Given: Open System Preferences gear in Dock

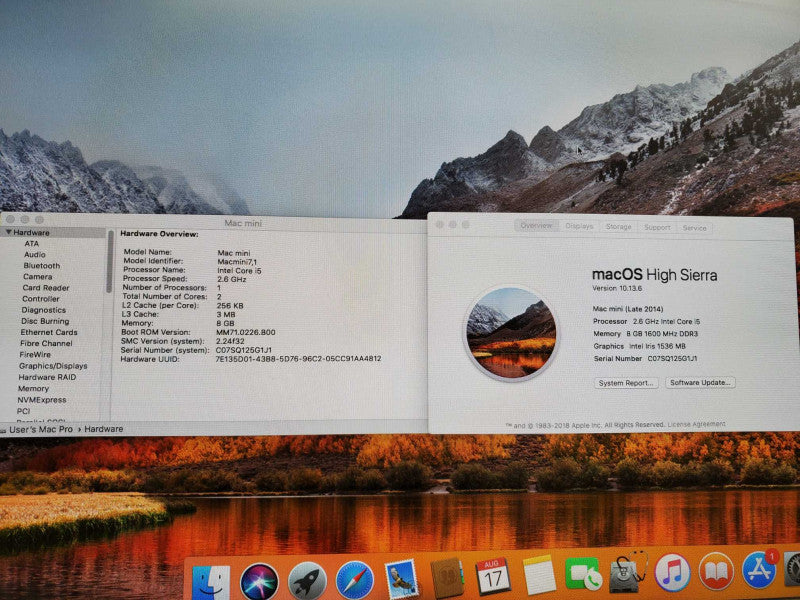Looking at the screenshot, I should pyautogui.click(x=792, y=568).
